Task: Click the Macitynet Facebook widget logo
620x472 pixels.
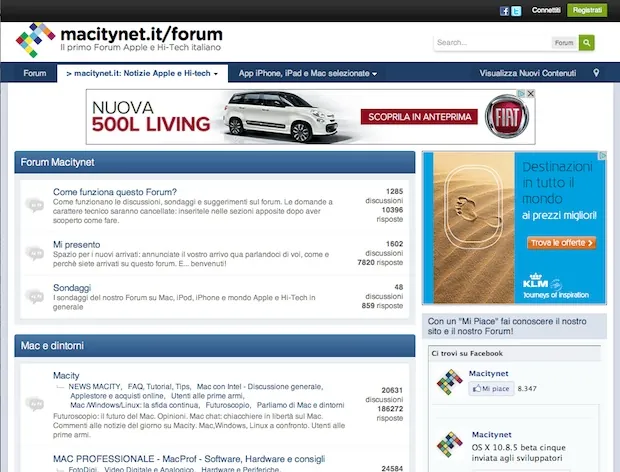Action: (x=450, y=382)
